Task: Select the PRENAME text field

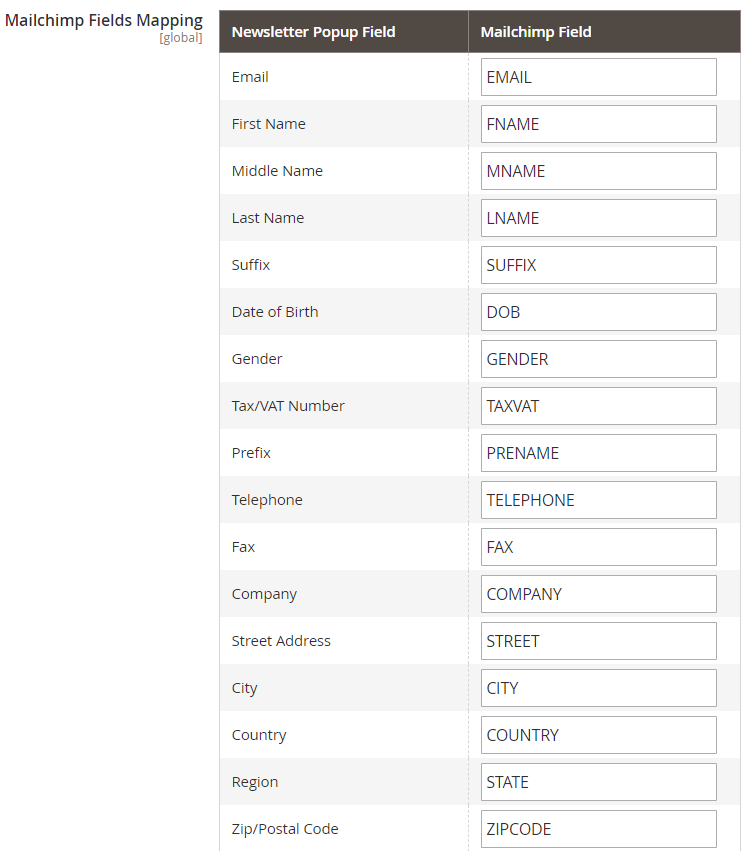Action: point(598,453)
